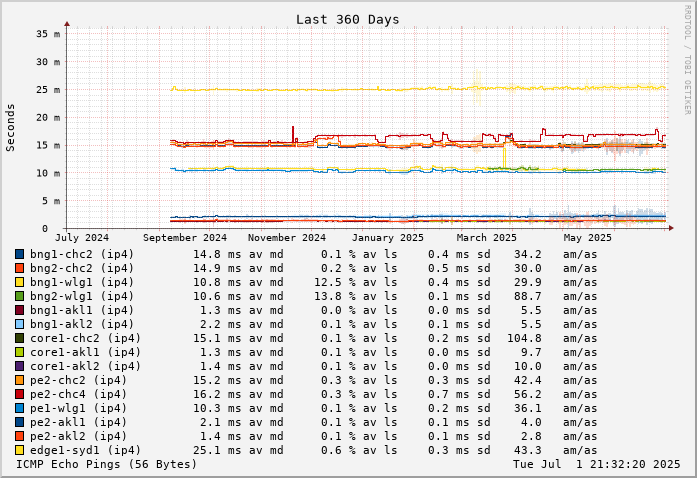Click the 'September 2024' x-axis label
The image size is (697, 478).
pyautogui.click(x=185, y=238)
